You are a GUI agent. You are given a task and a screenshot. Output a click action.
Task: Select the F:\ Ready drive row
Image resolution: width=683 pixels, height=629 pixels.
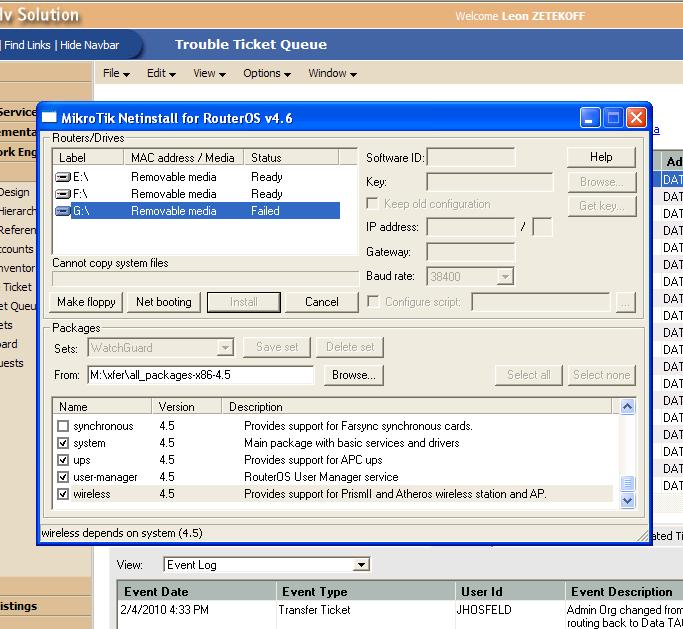pyautogui.click(x=196, y=194)
